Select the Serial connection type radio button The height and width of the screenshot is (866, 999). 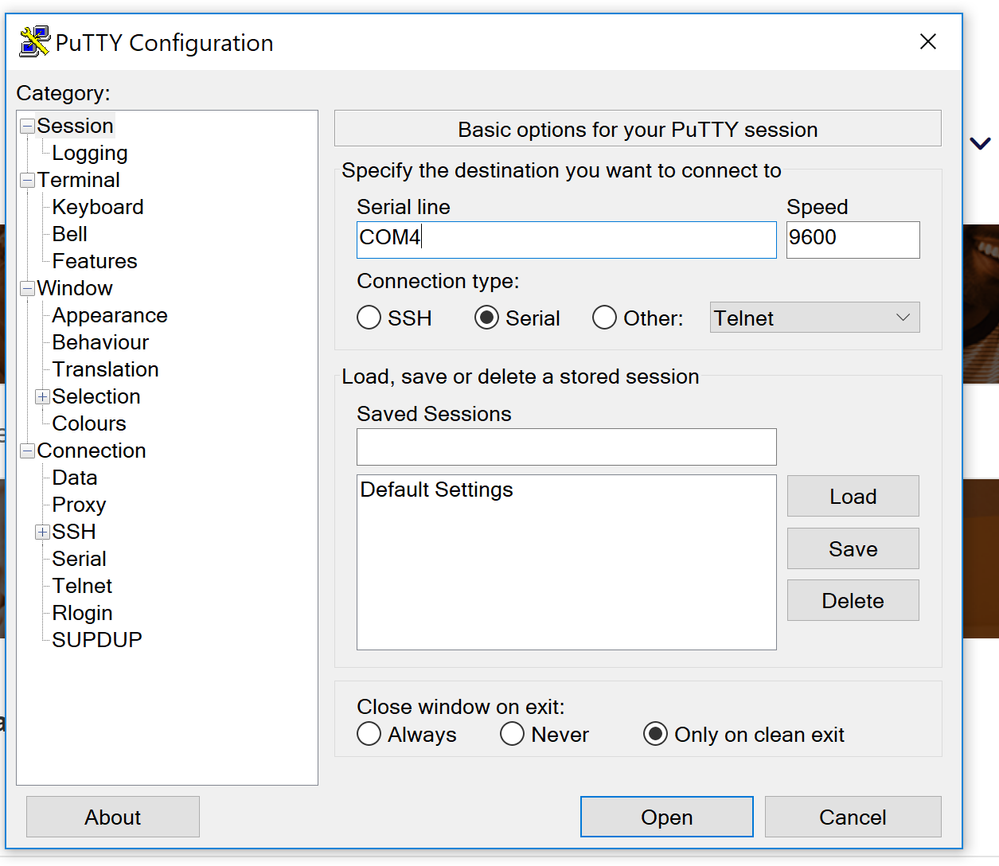coord(487,318)
